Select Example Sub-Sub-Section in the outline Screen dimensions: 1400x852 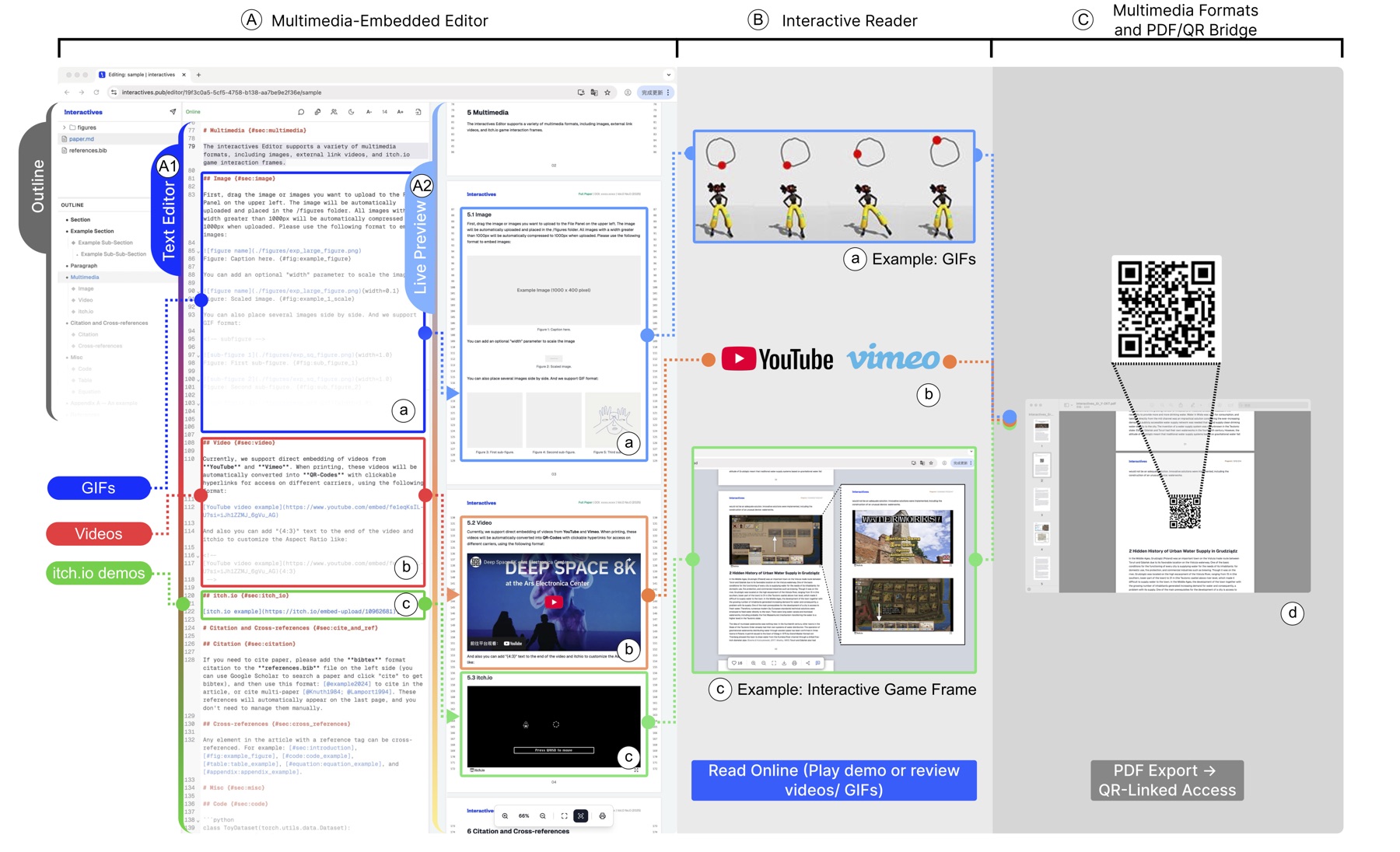pyautogui.click(x=113, y=254)
